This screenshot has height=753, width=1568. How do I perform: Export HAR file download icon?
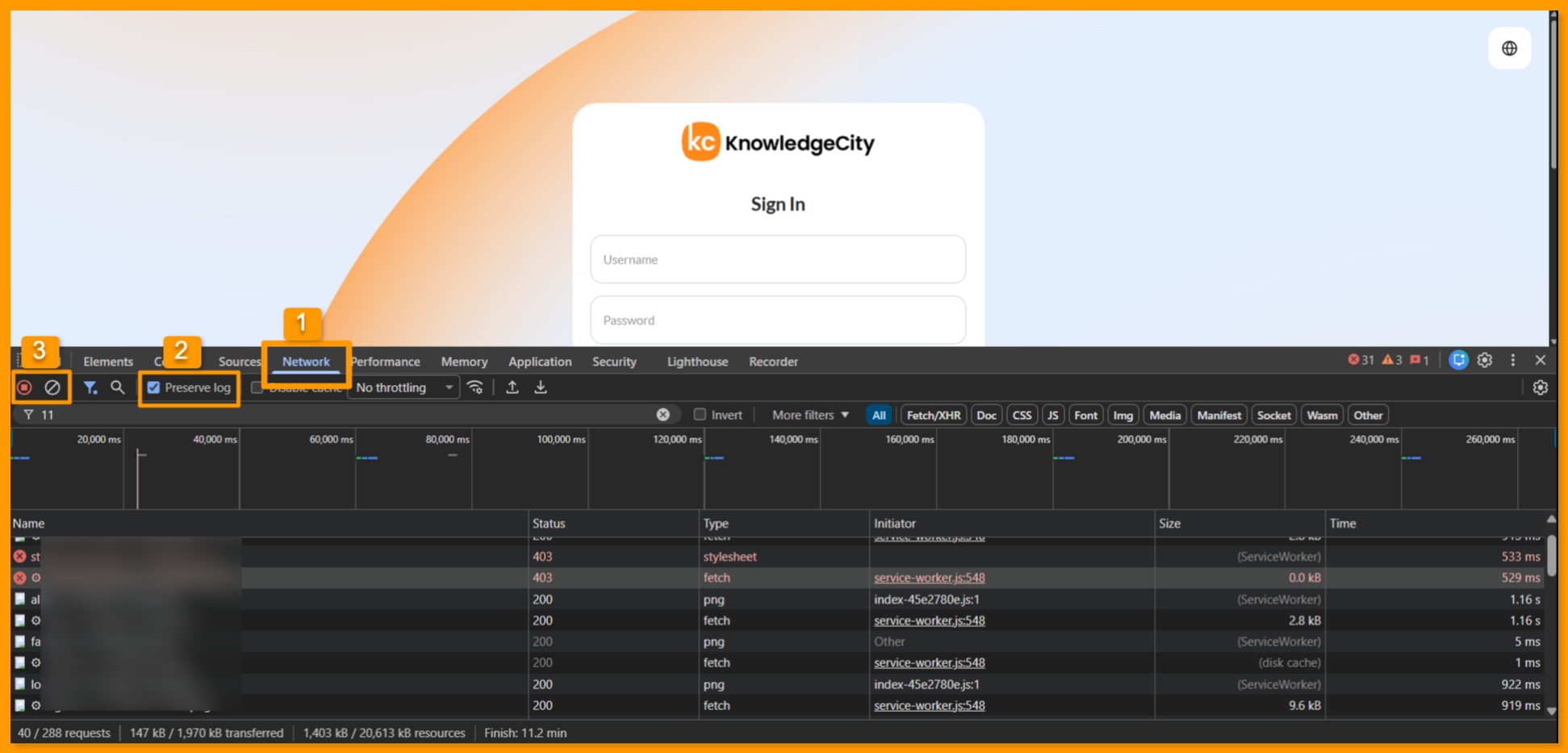click(x=541, y=387)
